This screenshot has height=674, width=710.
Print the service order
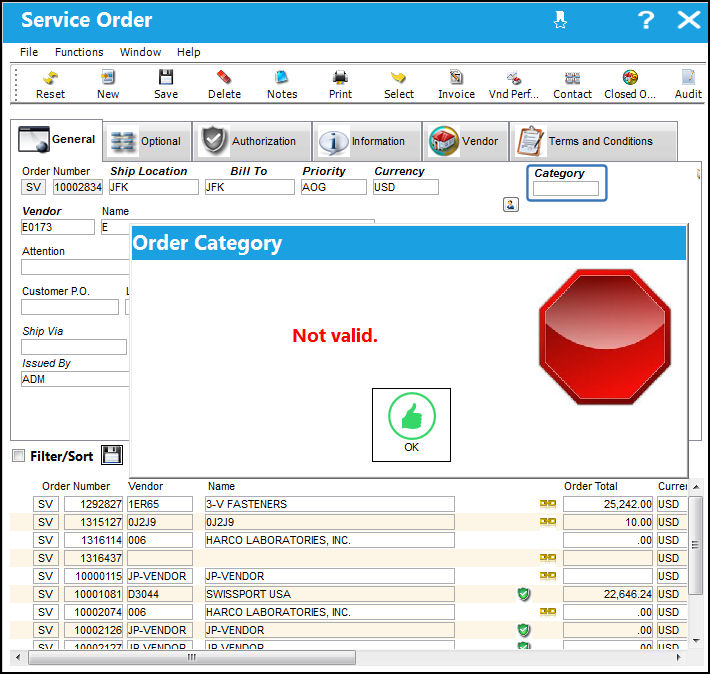[x=340, y=85]
